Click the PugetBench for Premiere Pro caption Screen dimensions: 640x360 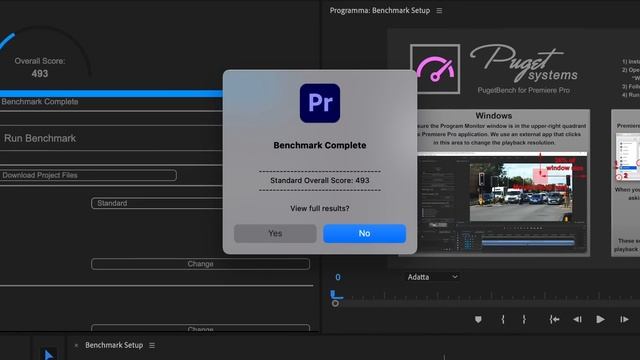[x=524, y=90]
